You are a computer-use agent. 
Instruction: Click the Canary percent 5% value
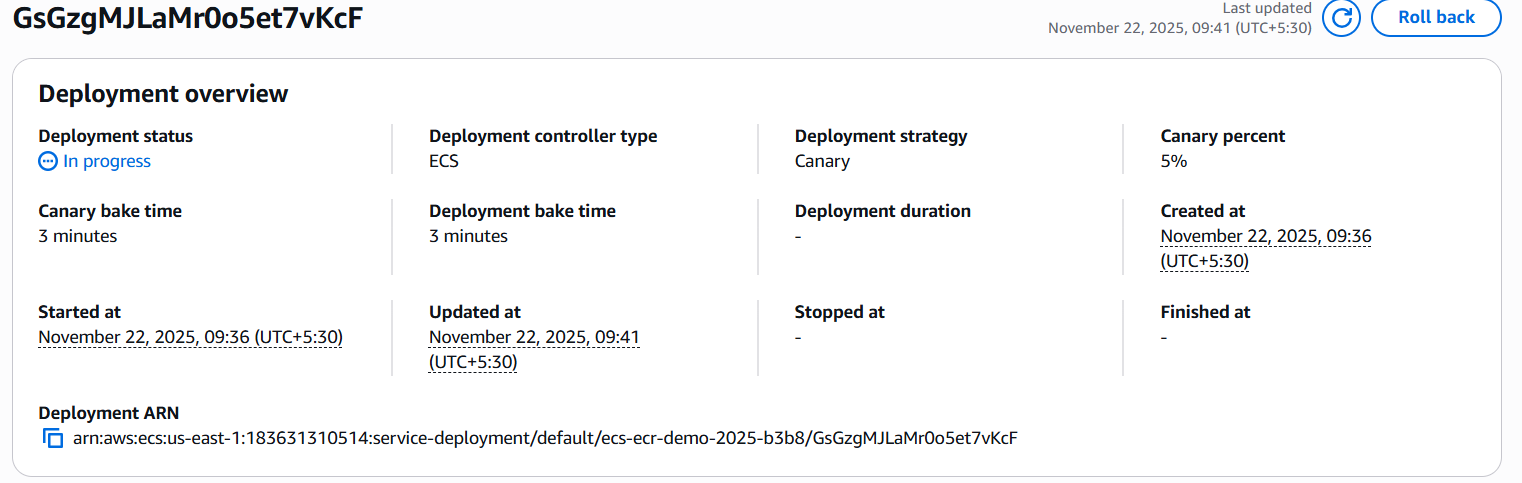coord(1174,161)
